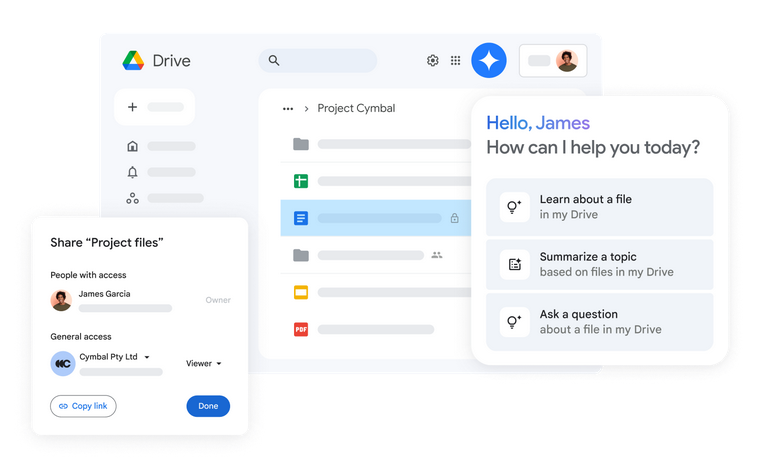This screenshot has width=769, height=460.
Task: Open Drive settings gear
Action: tap(432, 61)
